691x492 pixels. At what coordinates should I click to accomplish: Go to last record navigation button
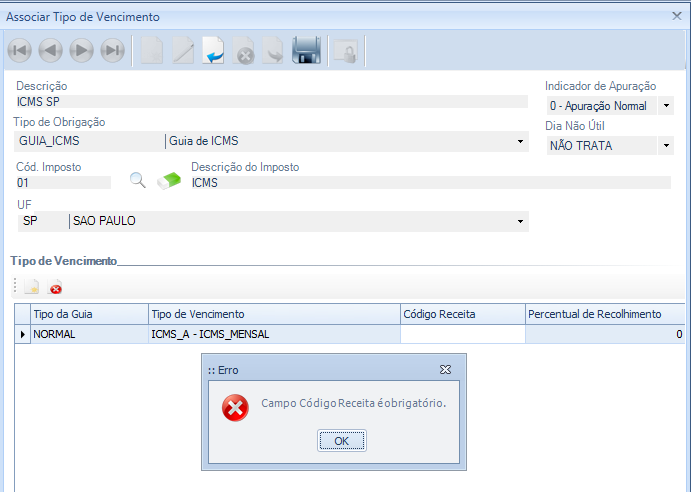click(112, 50)
